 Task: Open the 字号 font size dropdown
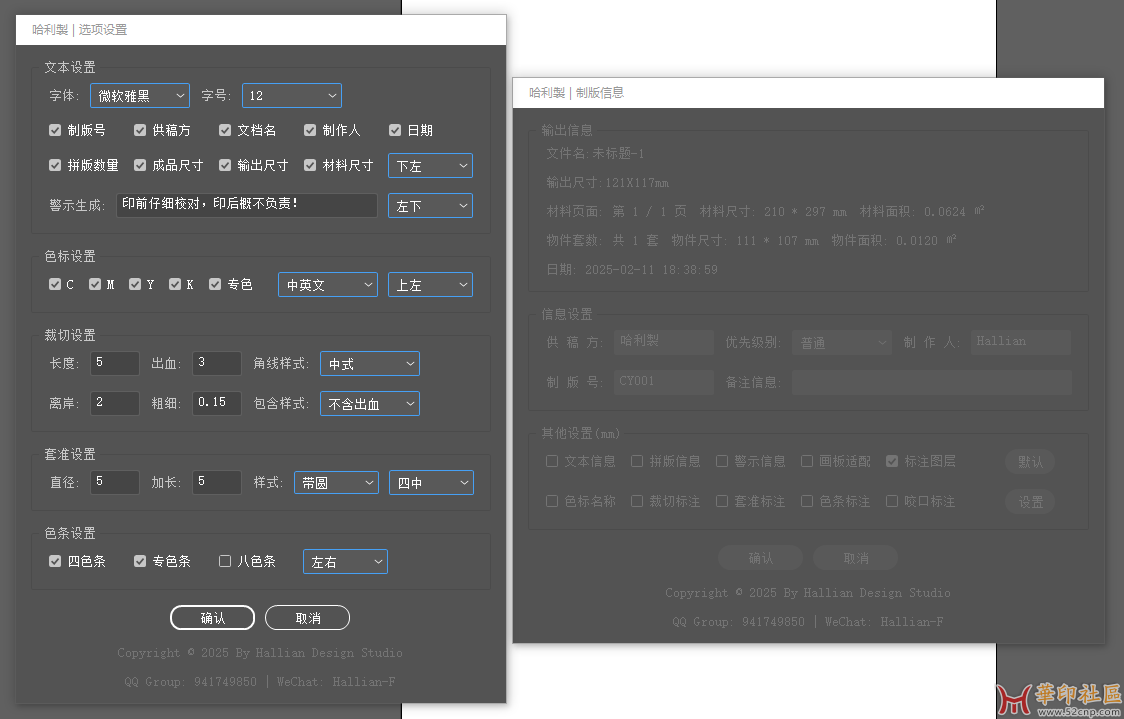click(291, 95)
